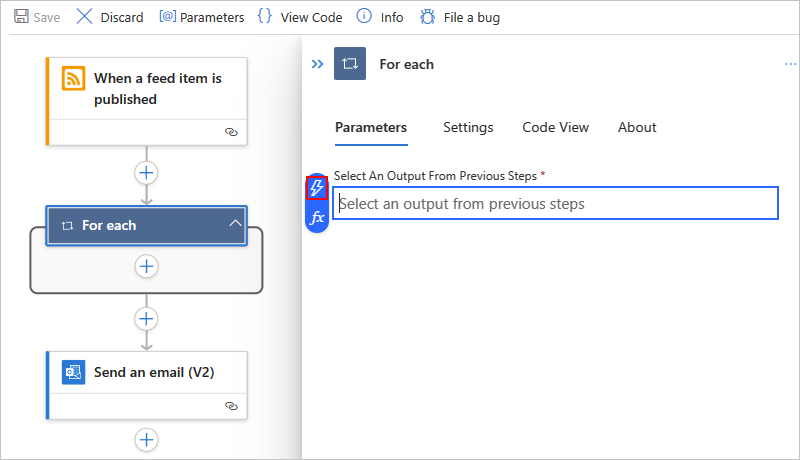Focus the Select an output from previous steps field
This screenshot has height=460, width=800.
(x=556, y=203)
